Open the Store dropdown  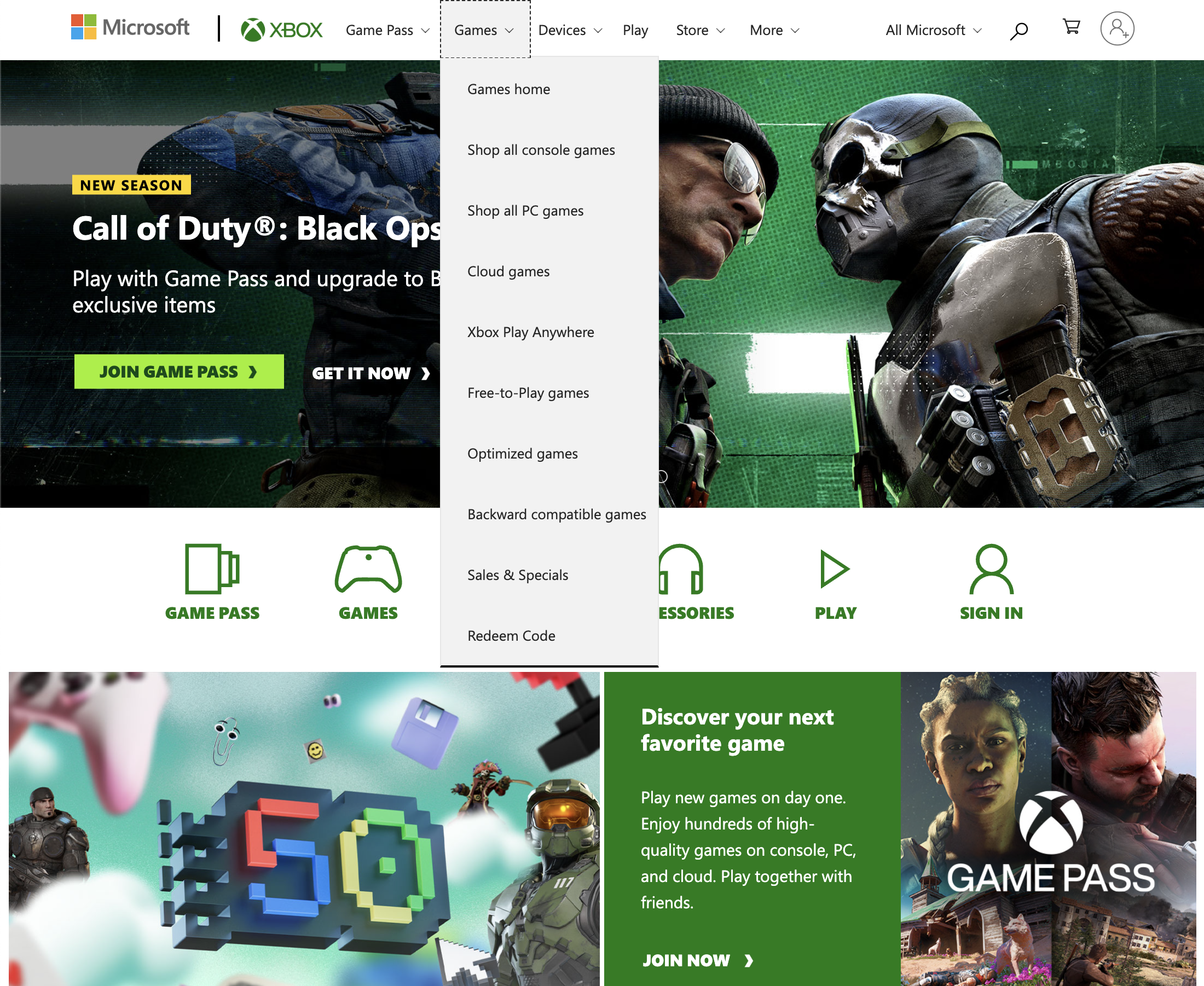pos(699,30)
